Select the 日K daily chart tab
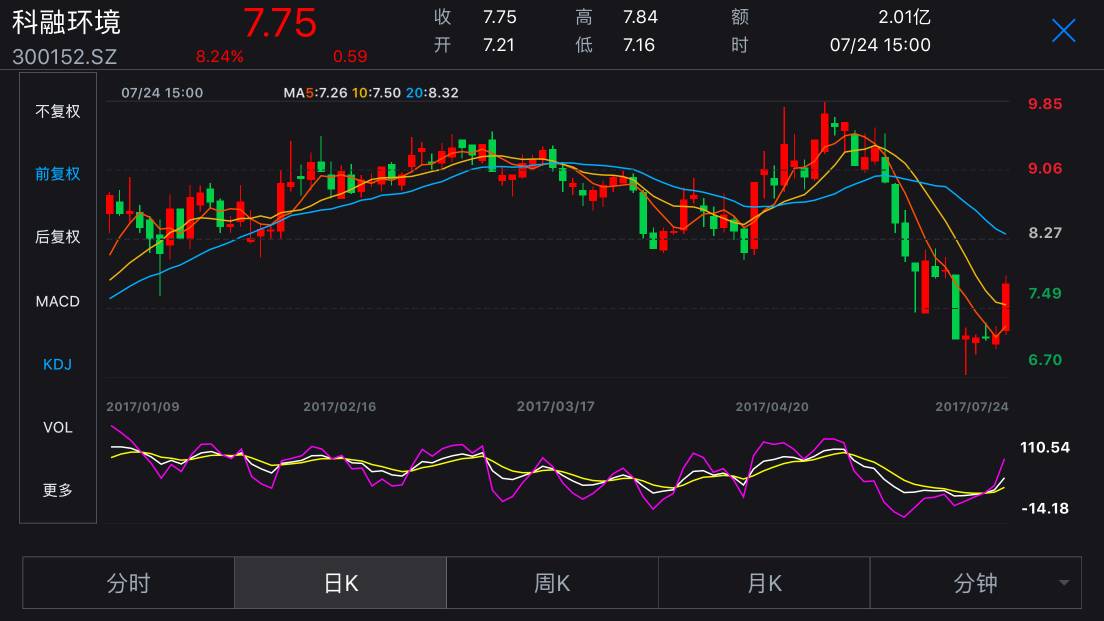This screenshot has width=1104, height=621. coord(340,583)
